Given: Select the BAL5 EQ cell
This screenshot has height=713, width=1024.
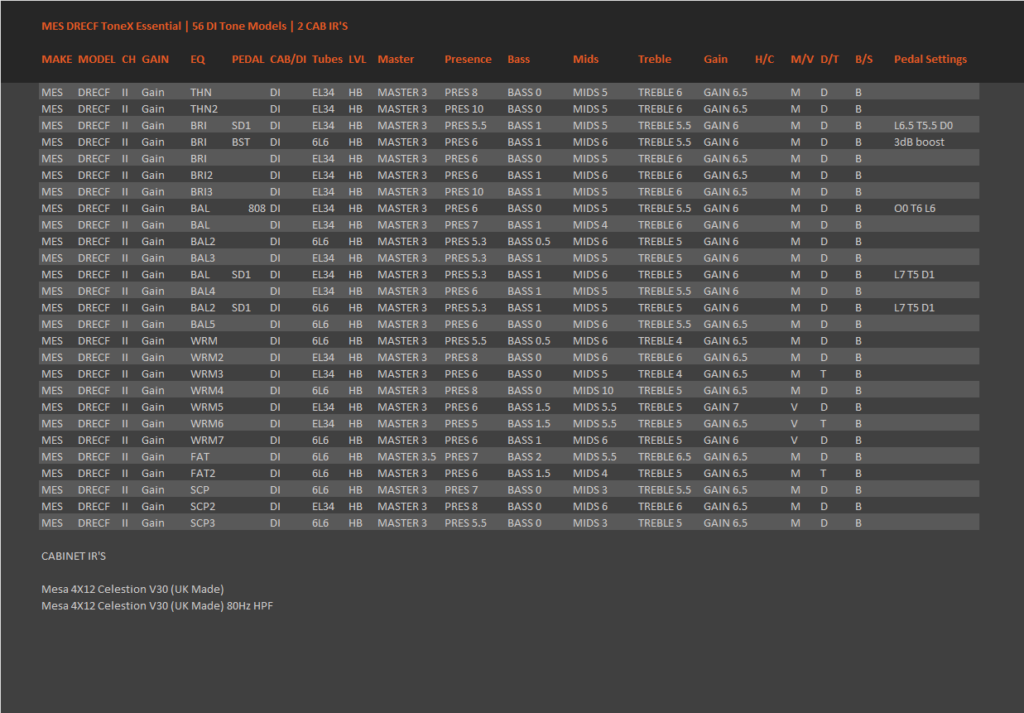Looking at the screenshot, I should pos(202,324).
